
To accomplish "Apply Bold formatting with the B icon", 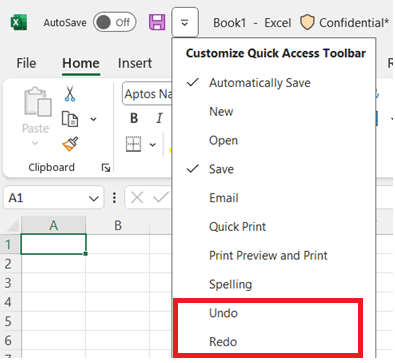I will [134, 118].
